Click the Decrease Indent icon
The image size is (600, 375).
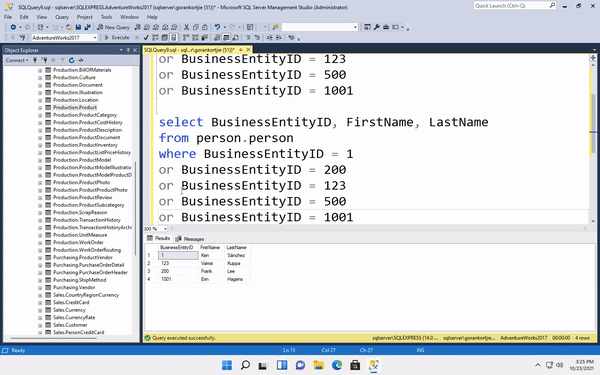pyautogui.click(x=270, y=38)
